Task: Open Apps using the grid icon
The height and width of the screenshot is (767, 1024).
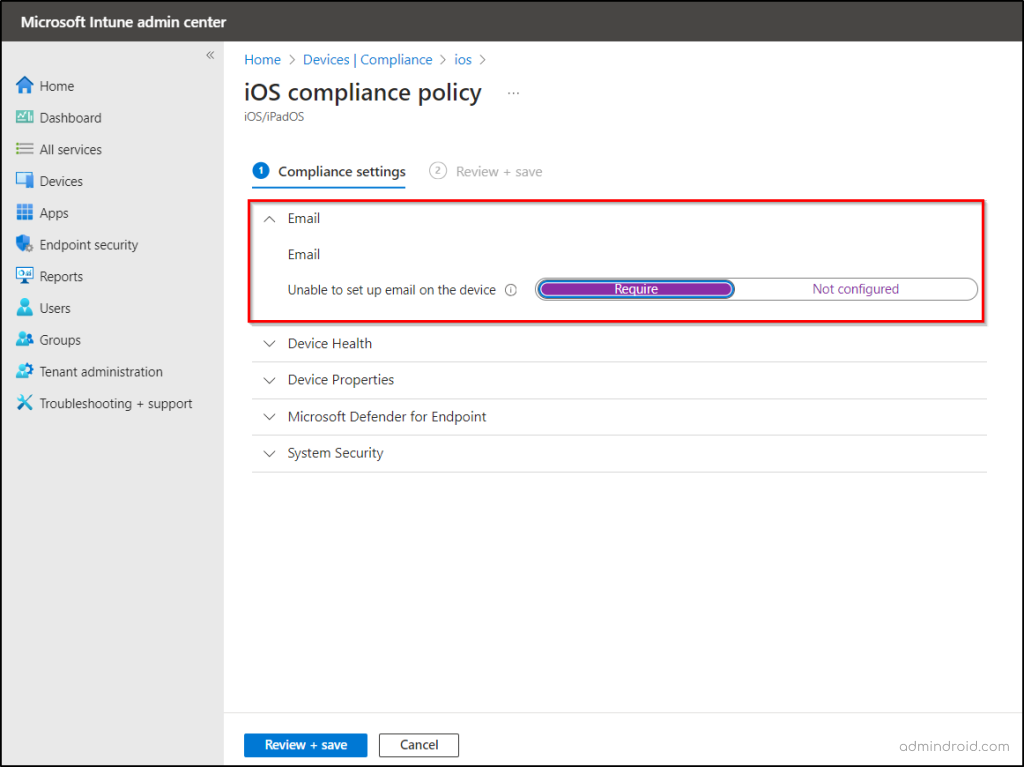Action: coord(25,213)
